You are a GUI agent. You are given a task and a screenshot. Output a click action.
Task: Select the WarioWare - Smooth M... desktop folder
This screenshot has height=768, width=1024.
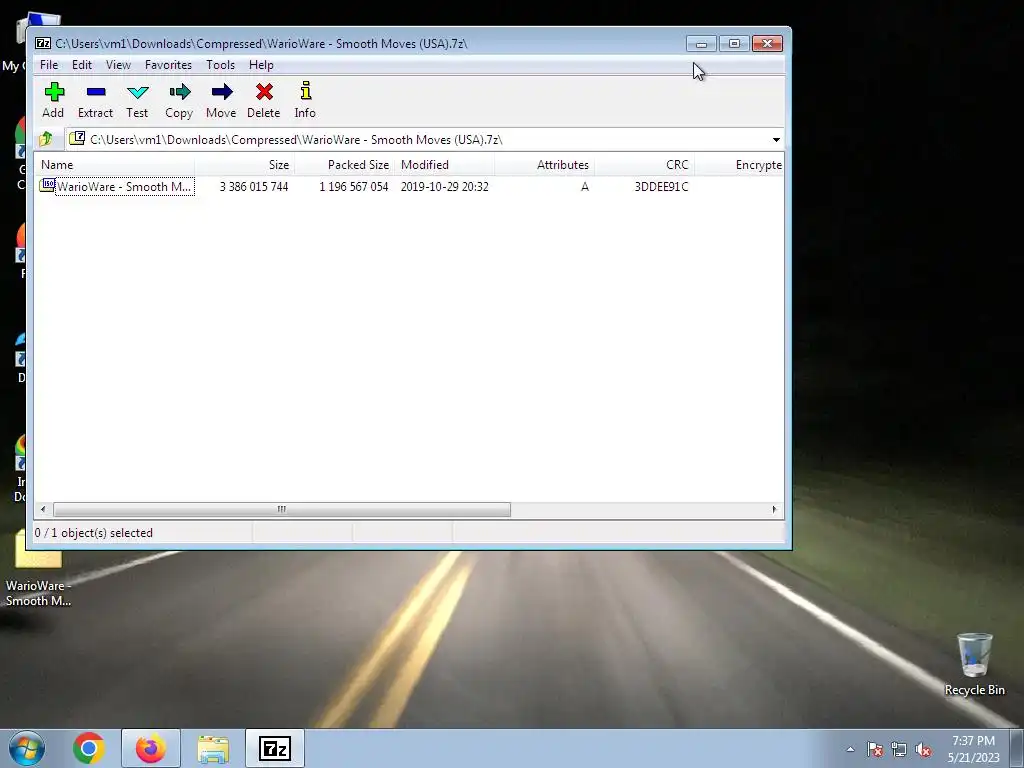38,569
